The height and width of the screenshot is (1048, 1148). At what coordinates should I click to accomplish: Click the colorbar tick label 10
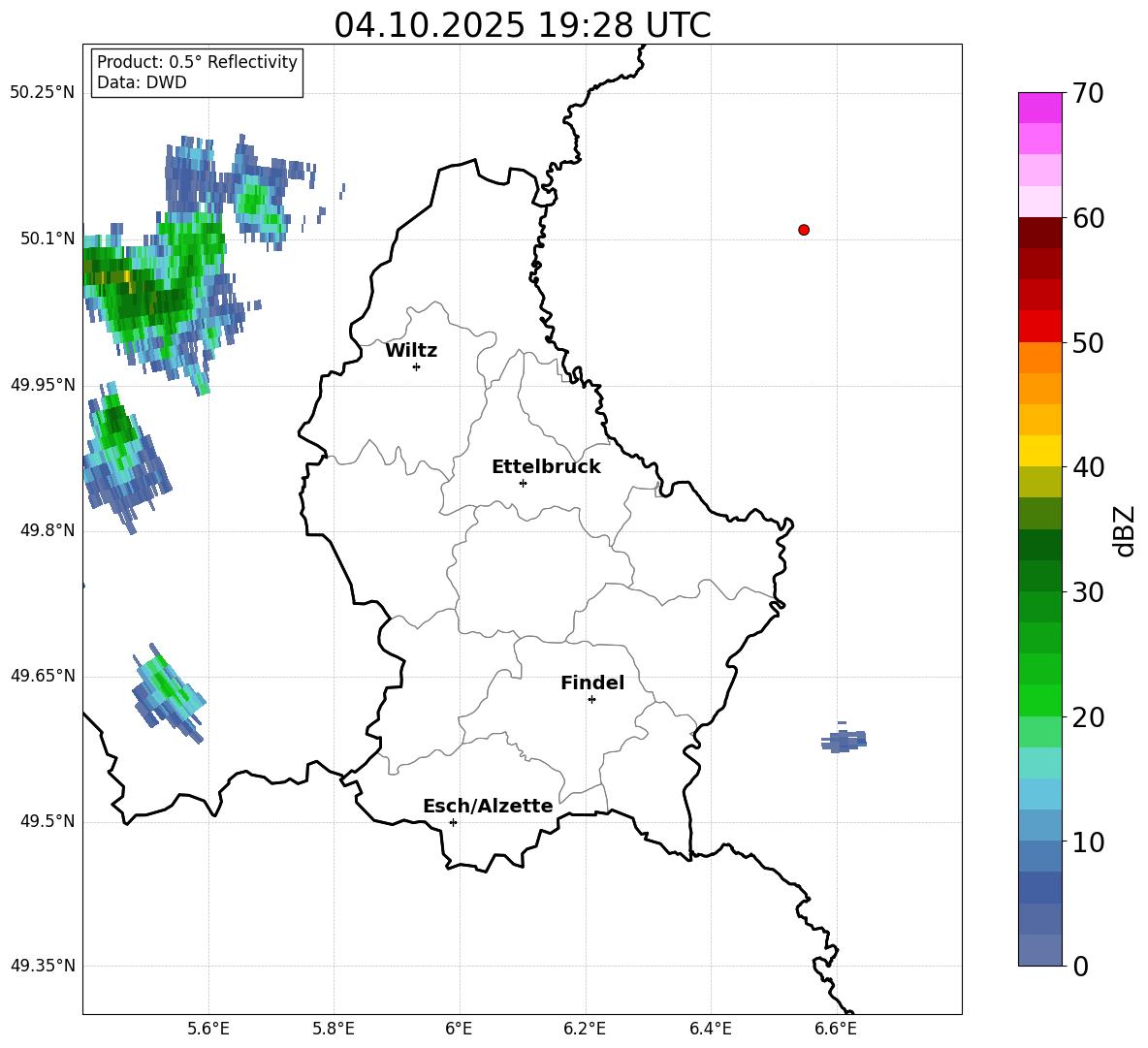pyautogui.click(x=1088, y=842)
